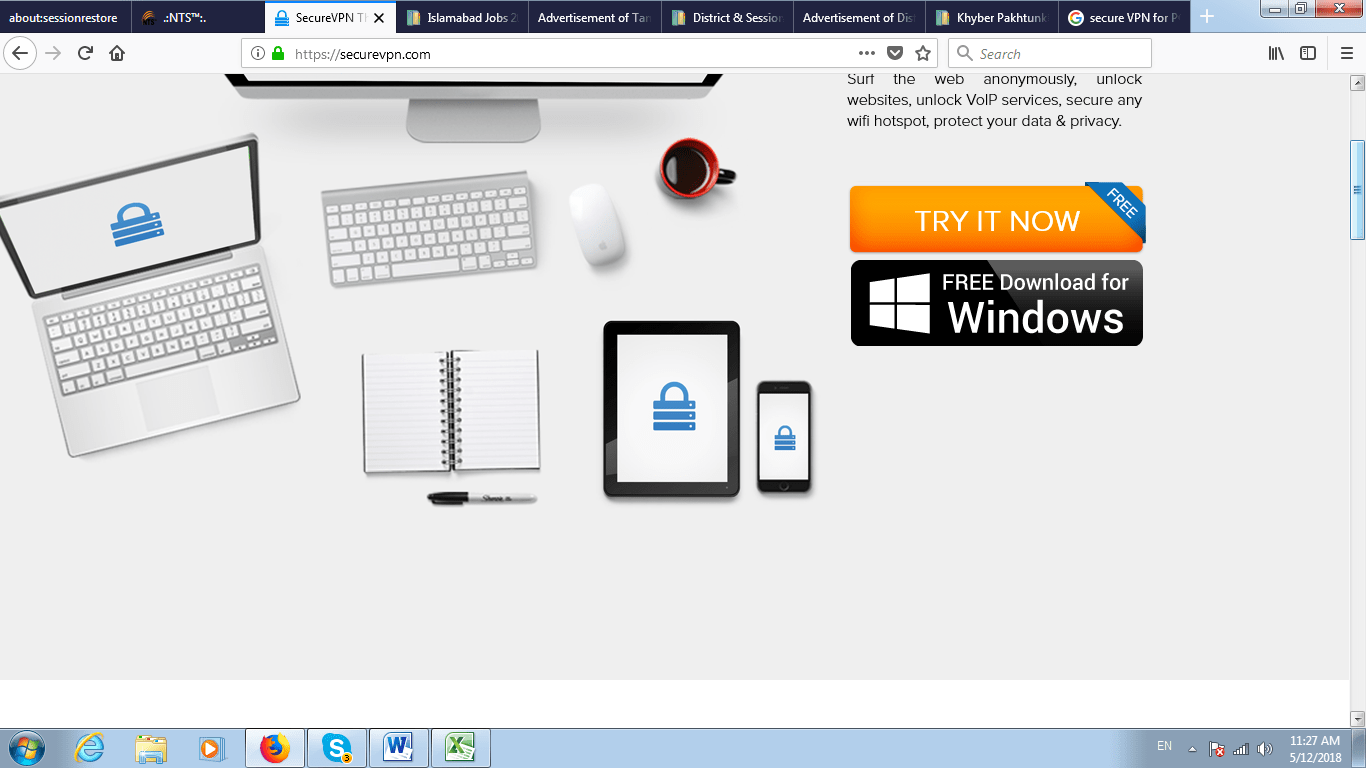Open Microsoft Word from taskbar
This screenshot has width=1366, height=768.
[399, 748]
